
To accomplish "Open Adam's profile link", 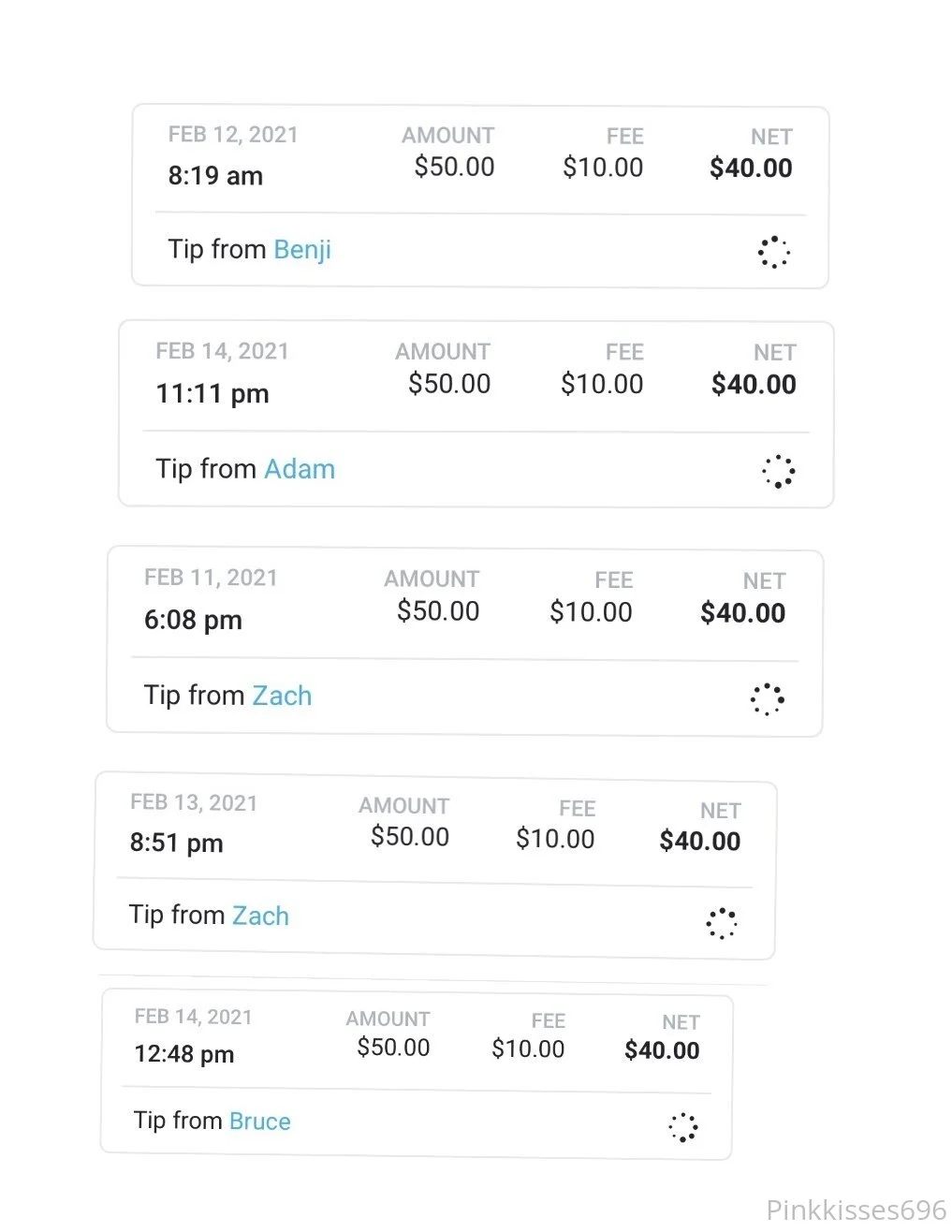I will (x=299, y=469).
